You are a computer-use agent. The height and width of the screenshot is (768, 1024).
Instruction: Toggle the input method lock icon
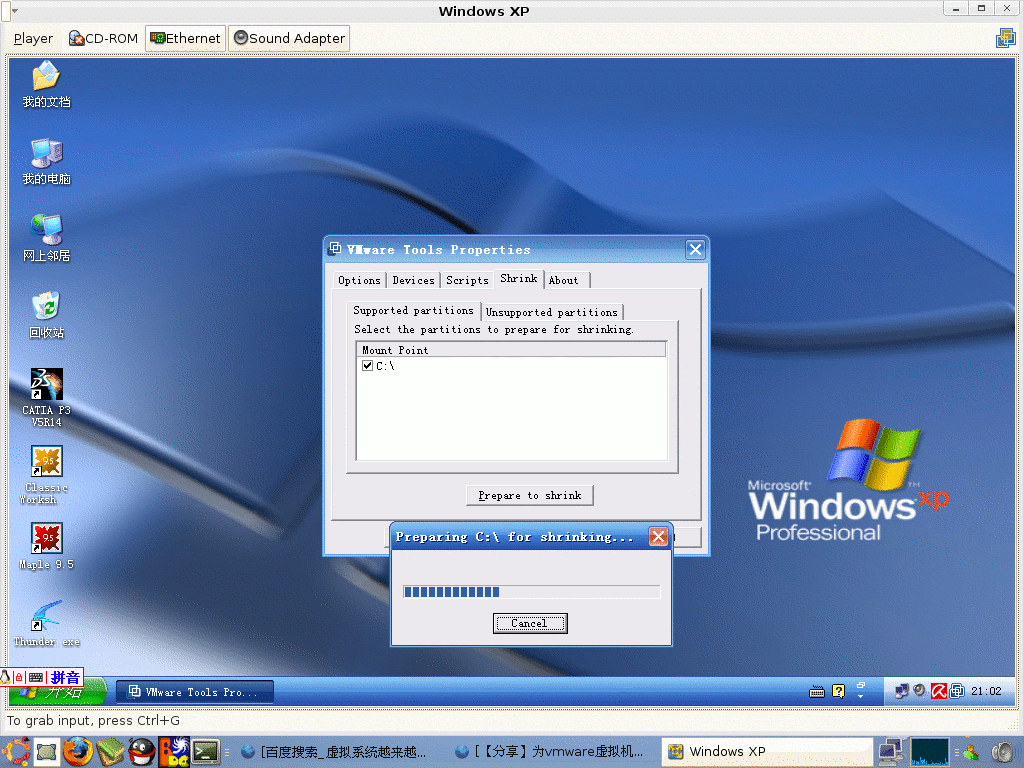point(19,677)
